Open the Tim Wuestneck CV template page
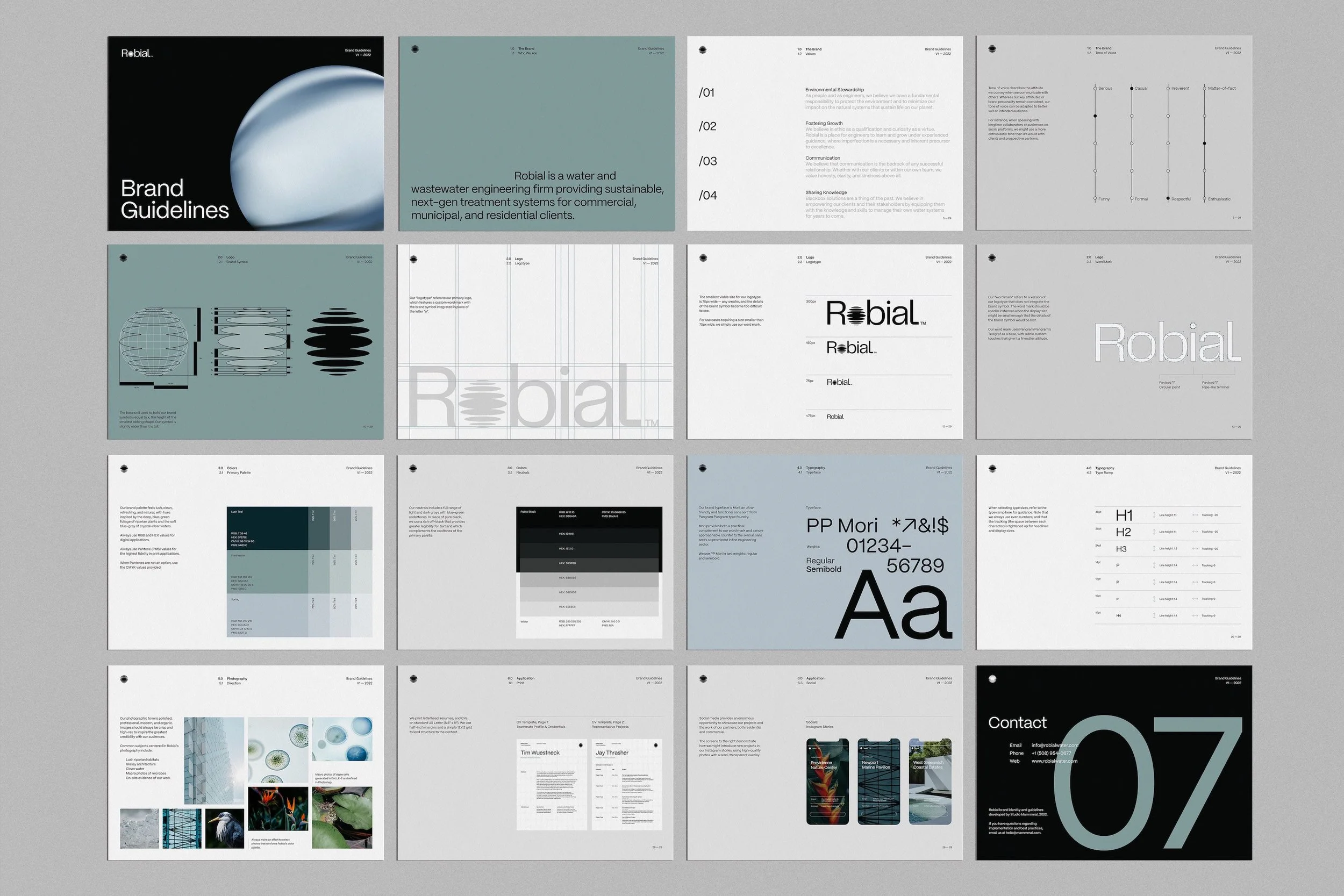 click(x=552, y=784)
